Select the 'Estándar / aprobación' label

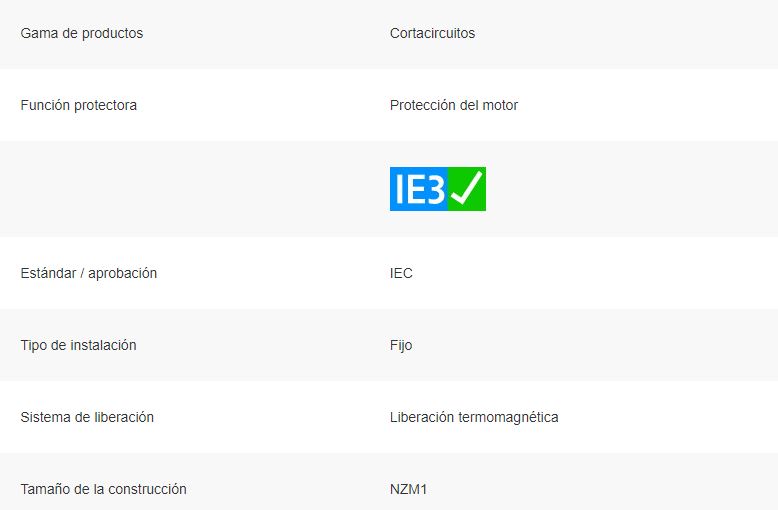(x=89, y=273)
